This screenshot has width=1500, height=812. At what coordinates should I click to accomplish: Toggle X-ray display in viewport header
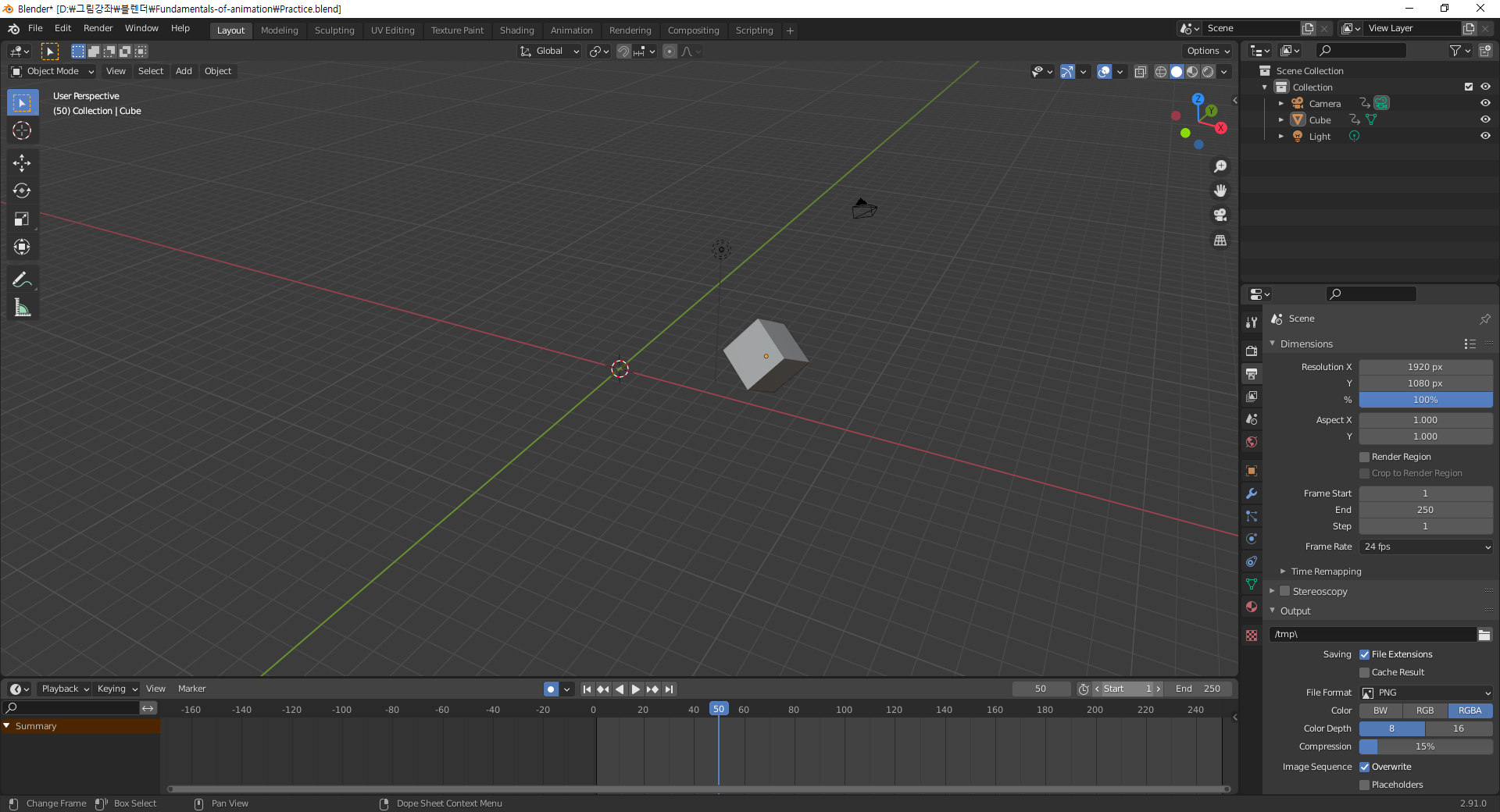[1140, 72]
